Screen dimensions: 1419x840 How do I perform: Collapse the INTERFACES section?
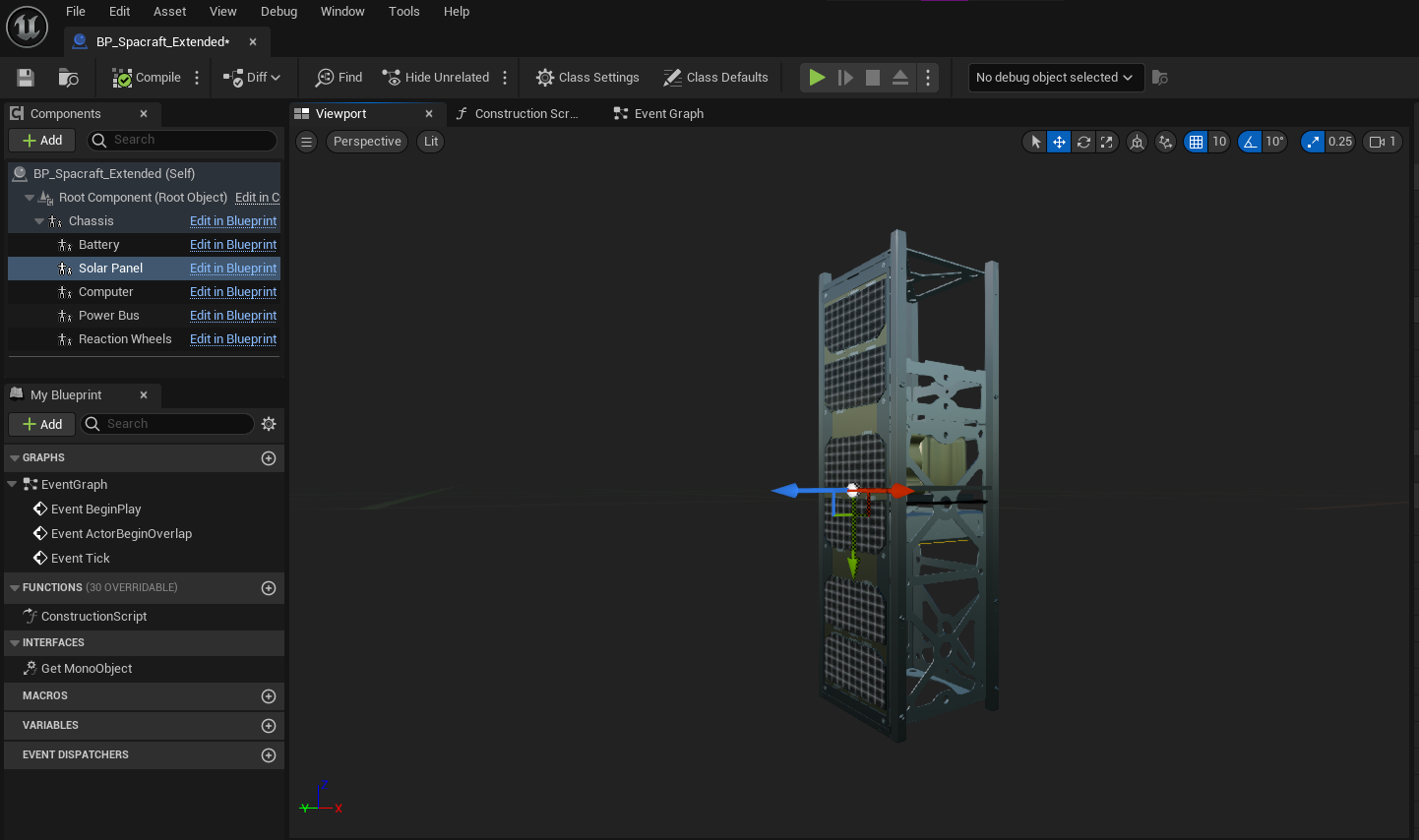point(15,643)
